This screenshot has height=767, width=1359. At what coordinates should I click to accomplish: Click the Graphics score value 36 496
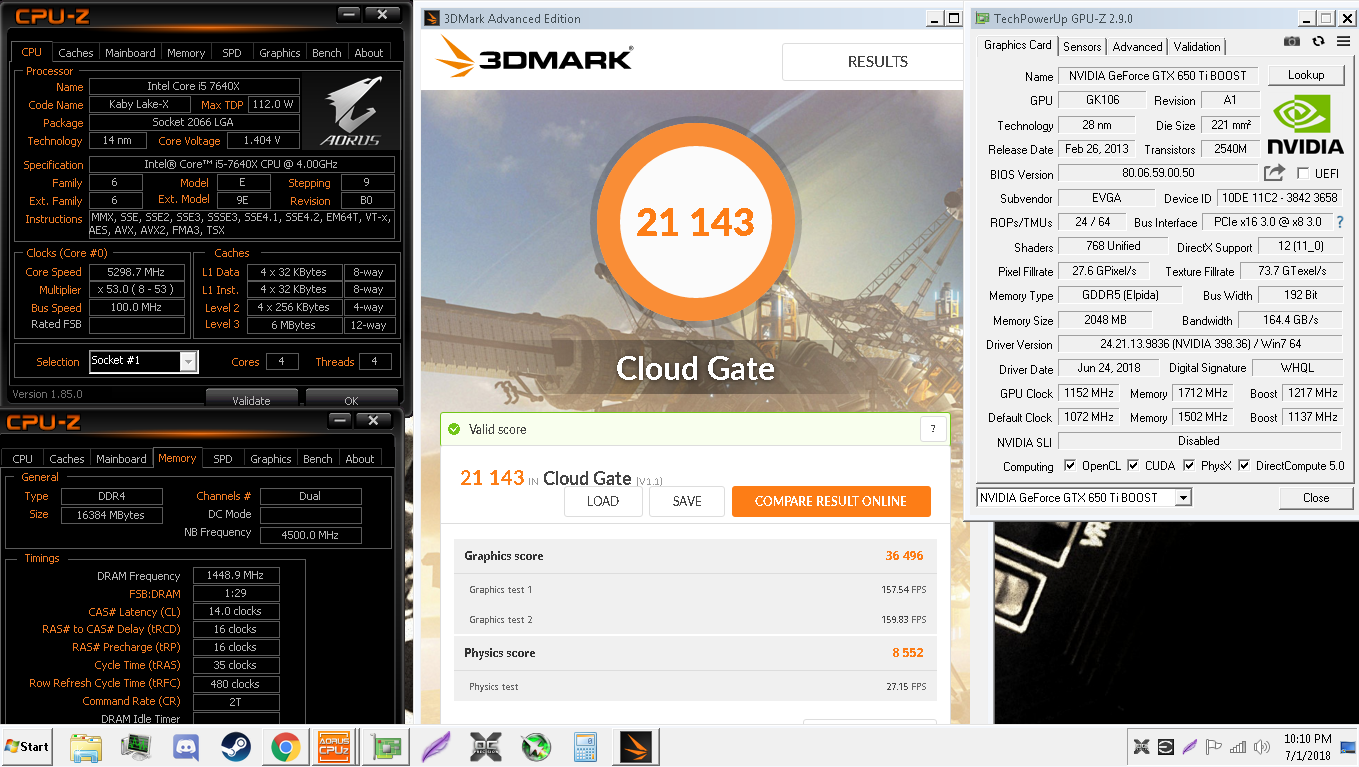(904, 556)
